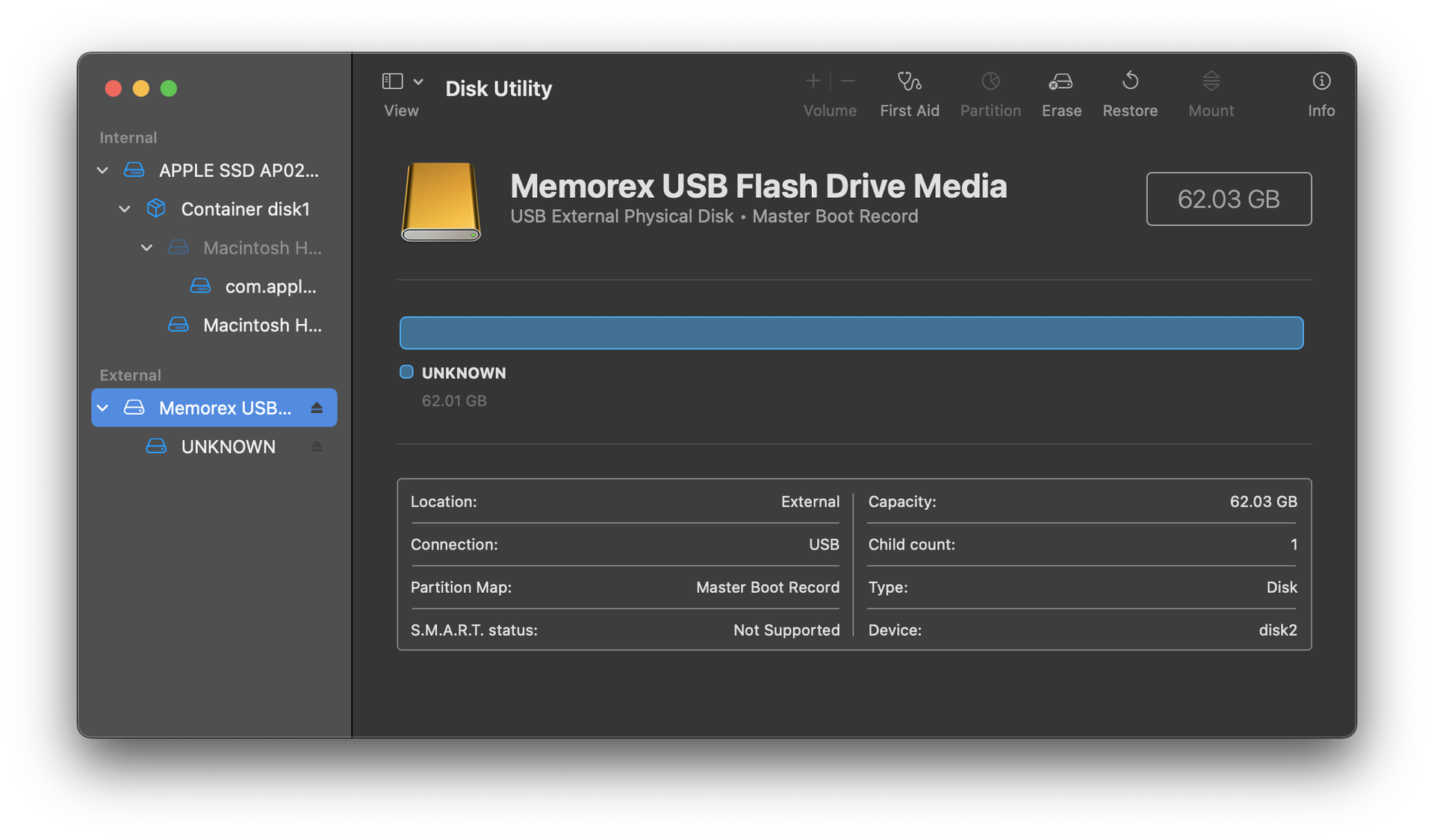Image resolution: width=1434 pixels, height=840 pixels.
Task: Click the 62.01 GB size under UNKNOWN
Action: pos(454,401)
